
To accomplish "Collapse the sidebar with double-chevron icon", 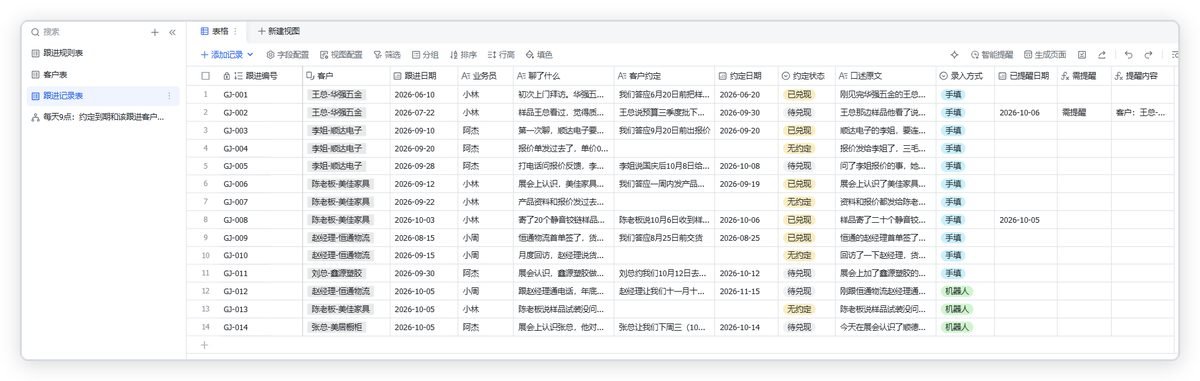I will (x=172, y=33).
